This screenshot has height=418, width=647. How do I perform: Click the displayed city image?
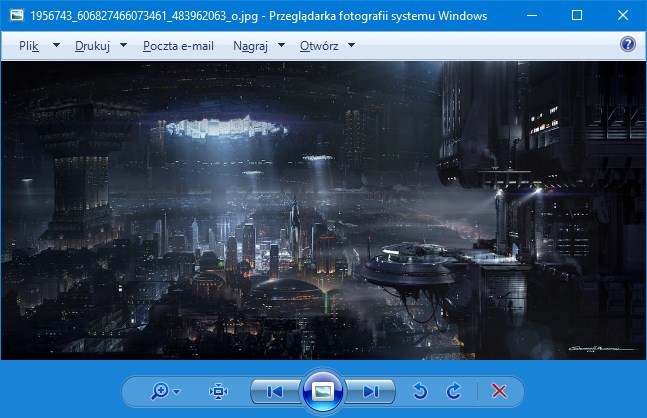click(323, 210)
